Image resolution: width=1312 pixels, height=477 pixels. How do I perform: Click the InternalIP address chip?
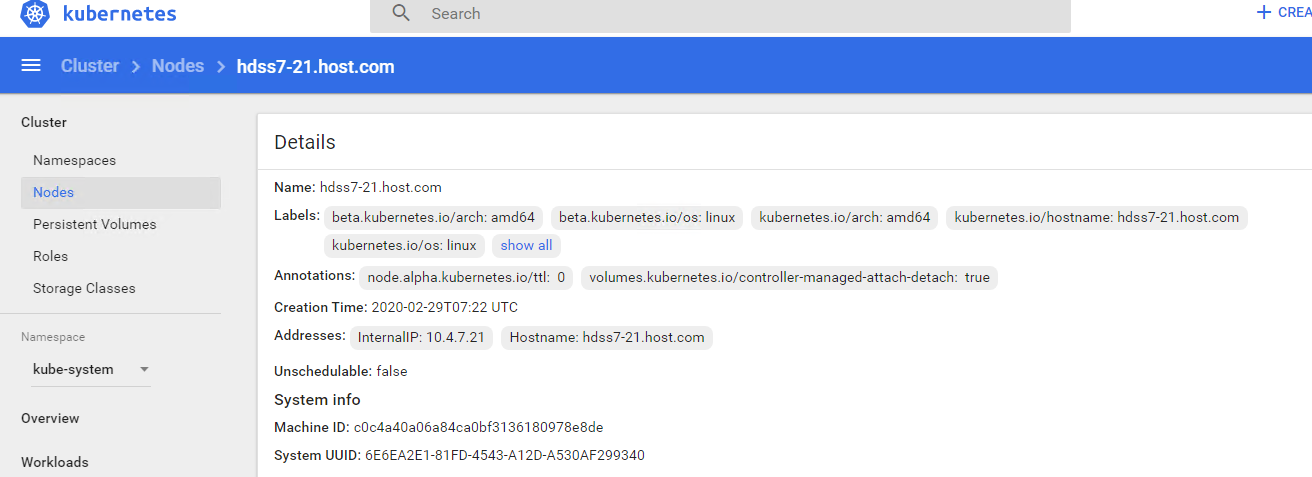coord(421,337)
